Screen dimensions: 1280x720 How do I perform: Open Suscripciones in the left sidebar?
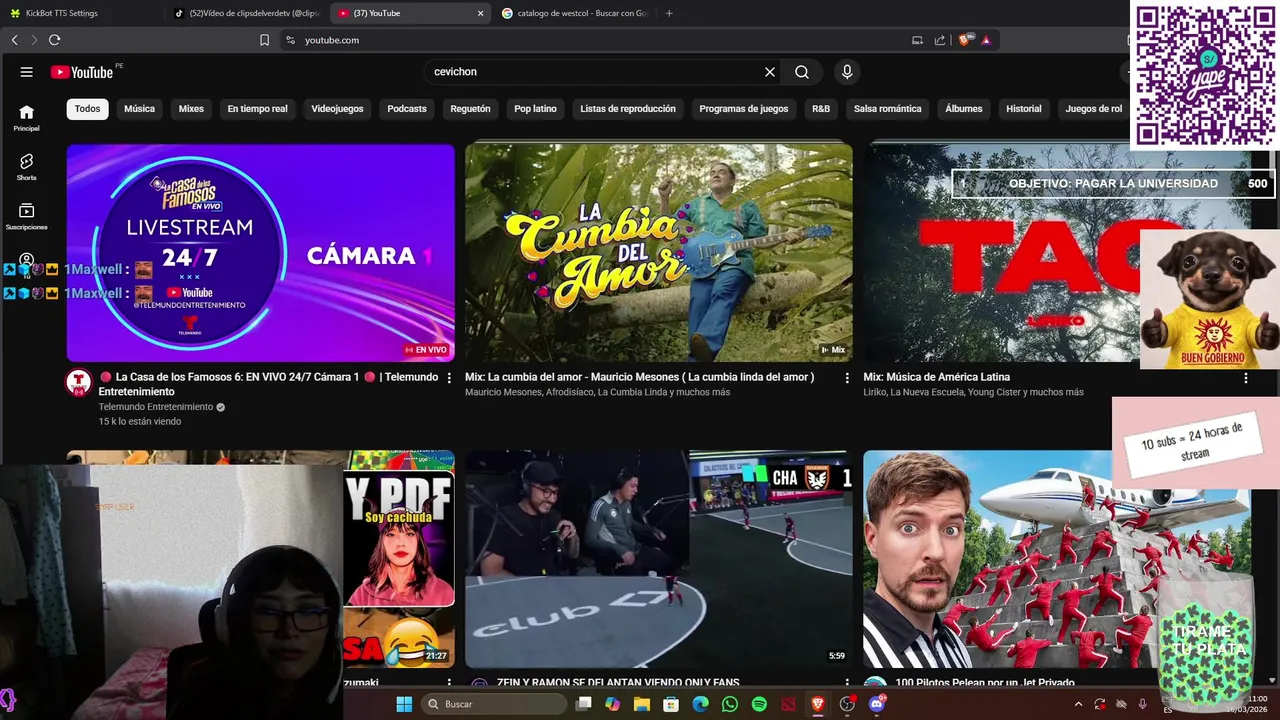tap(27, 216)
